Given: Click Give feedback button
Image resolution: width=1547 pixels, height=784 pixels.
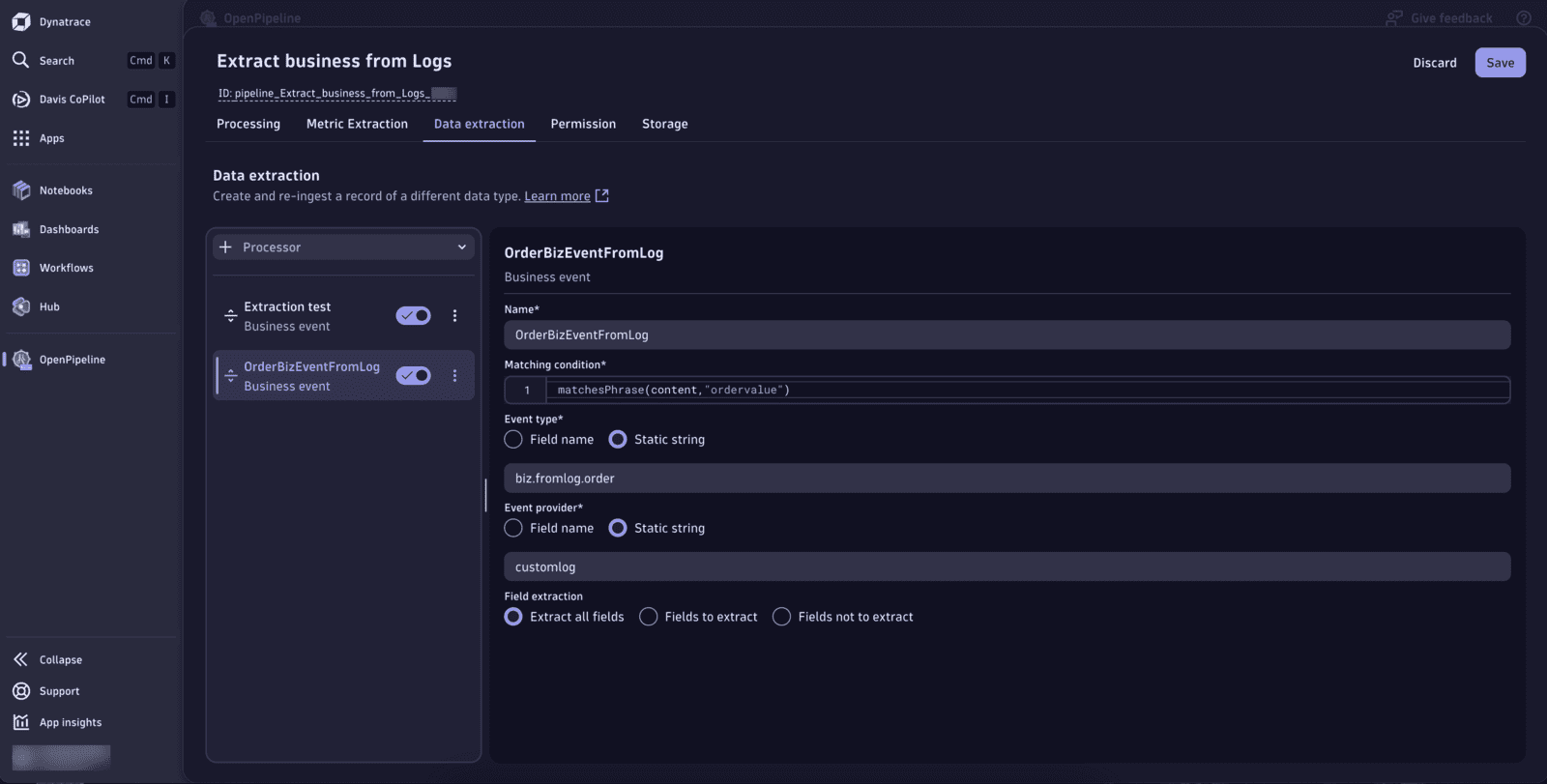Looking at the screenshot, I should (1440, 18).
